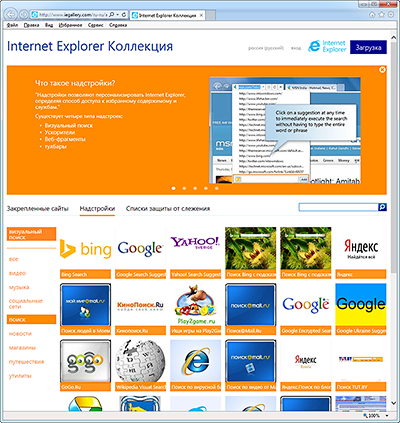This screenshot has width=400, height=423.
Task: Open the zoom level dropdown arrow in the status bar
Action: 387,416
